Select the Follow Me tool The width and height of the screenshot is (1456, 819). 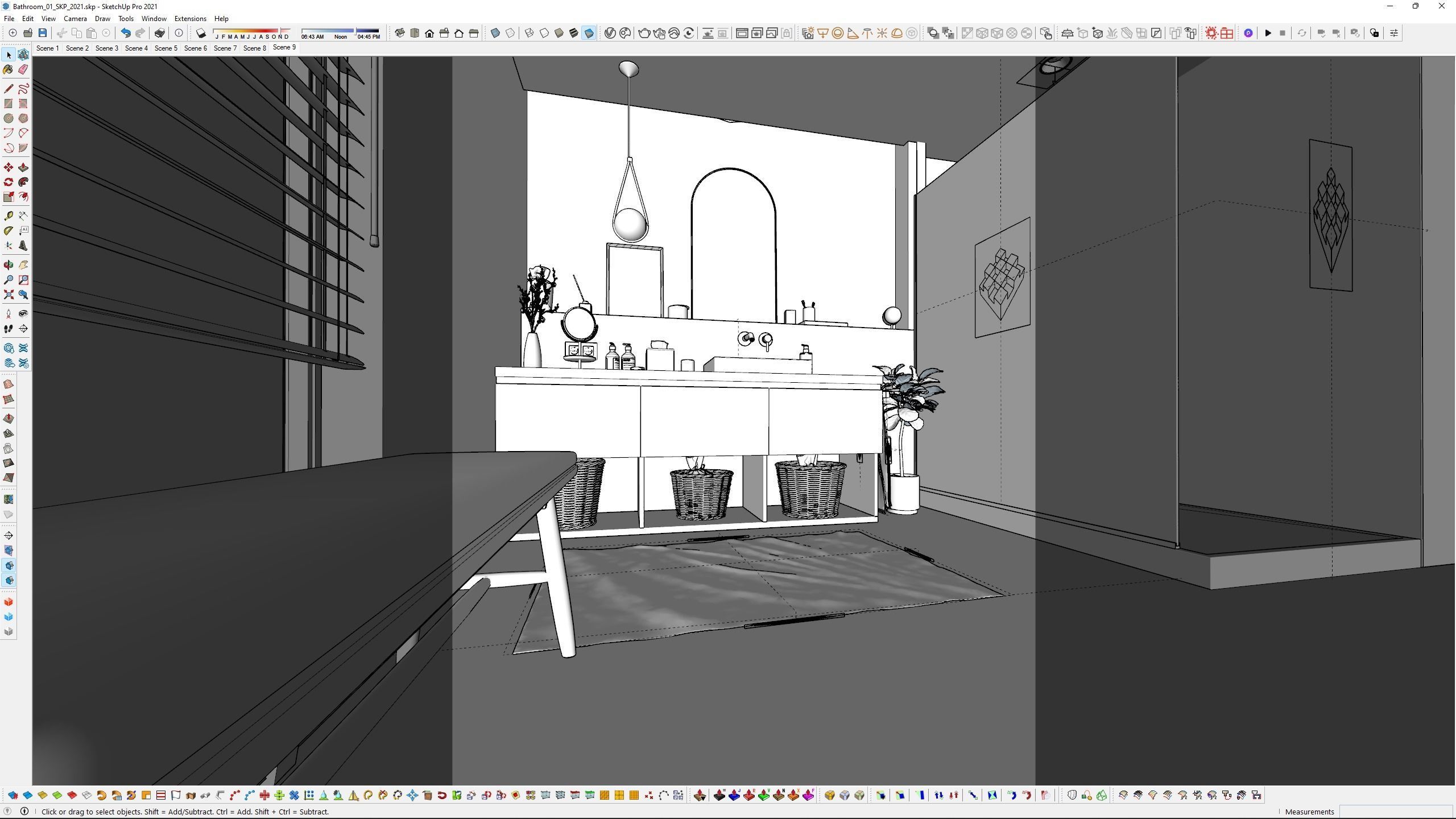[23, 182]
